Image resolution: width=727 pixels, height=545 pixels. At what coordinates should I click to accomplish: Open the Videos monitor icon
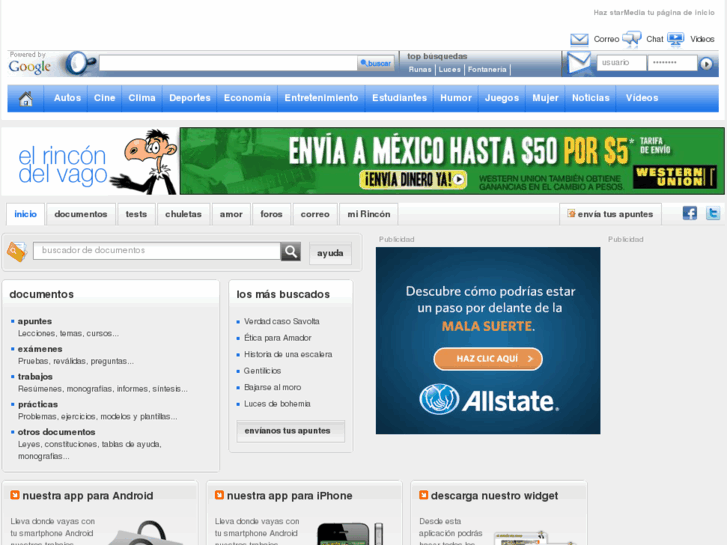coord(676,39)
